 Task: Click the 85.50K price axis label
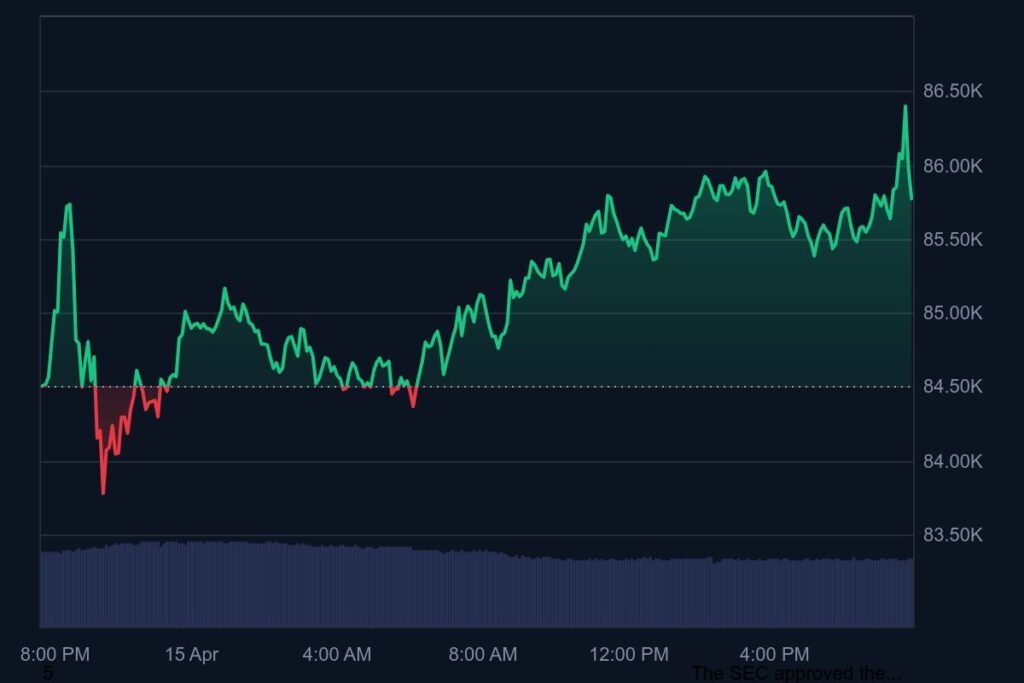952,240
